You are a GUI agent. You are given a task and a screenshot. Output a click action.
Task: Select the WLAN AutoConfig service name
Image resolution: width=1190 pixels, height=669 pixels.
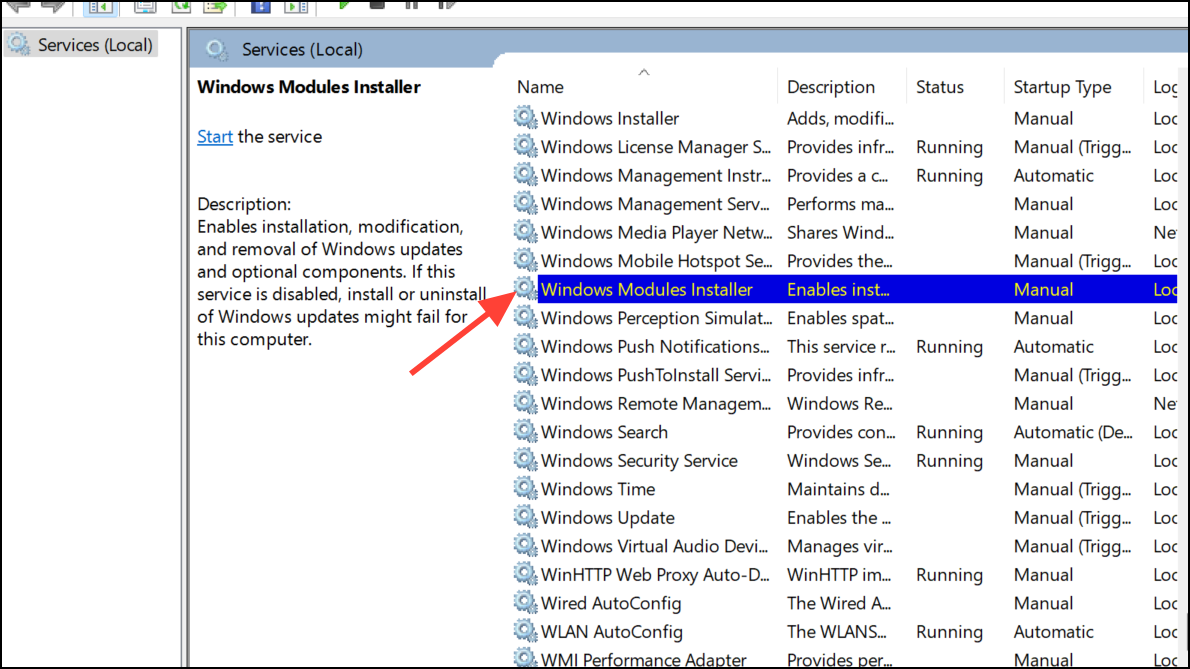tap(612, 632)
